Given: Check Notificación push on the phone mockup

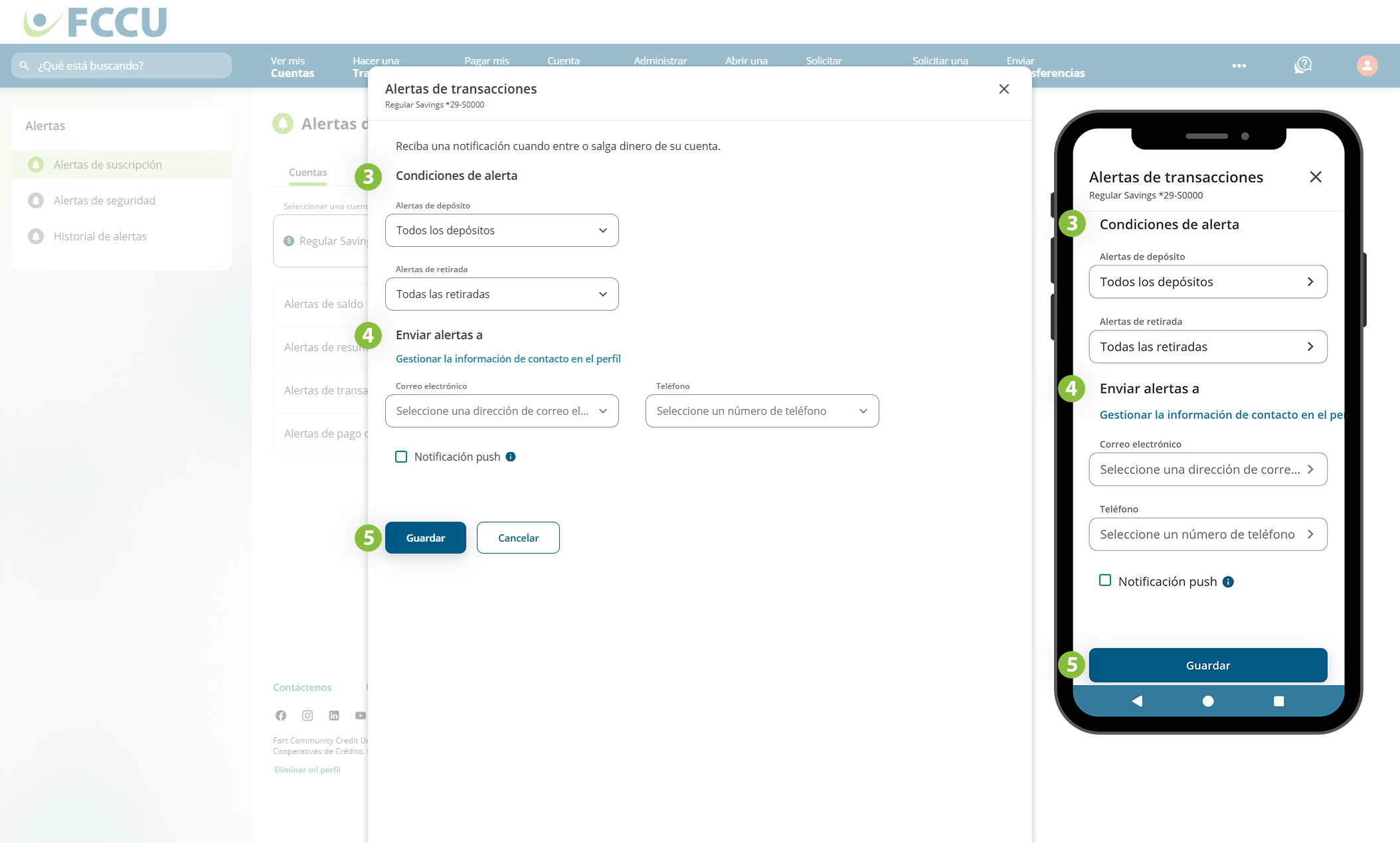Looking at the screenshot, I should [1105, 581].
